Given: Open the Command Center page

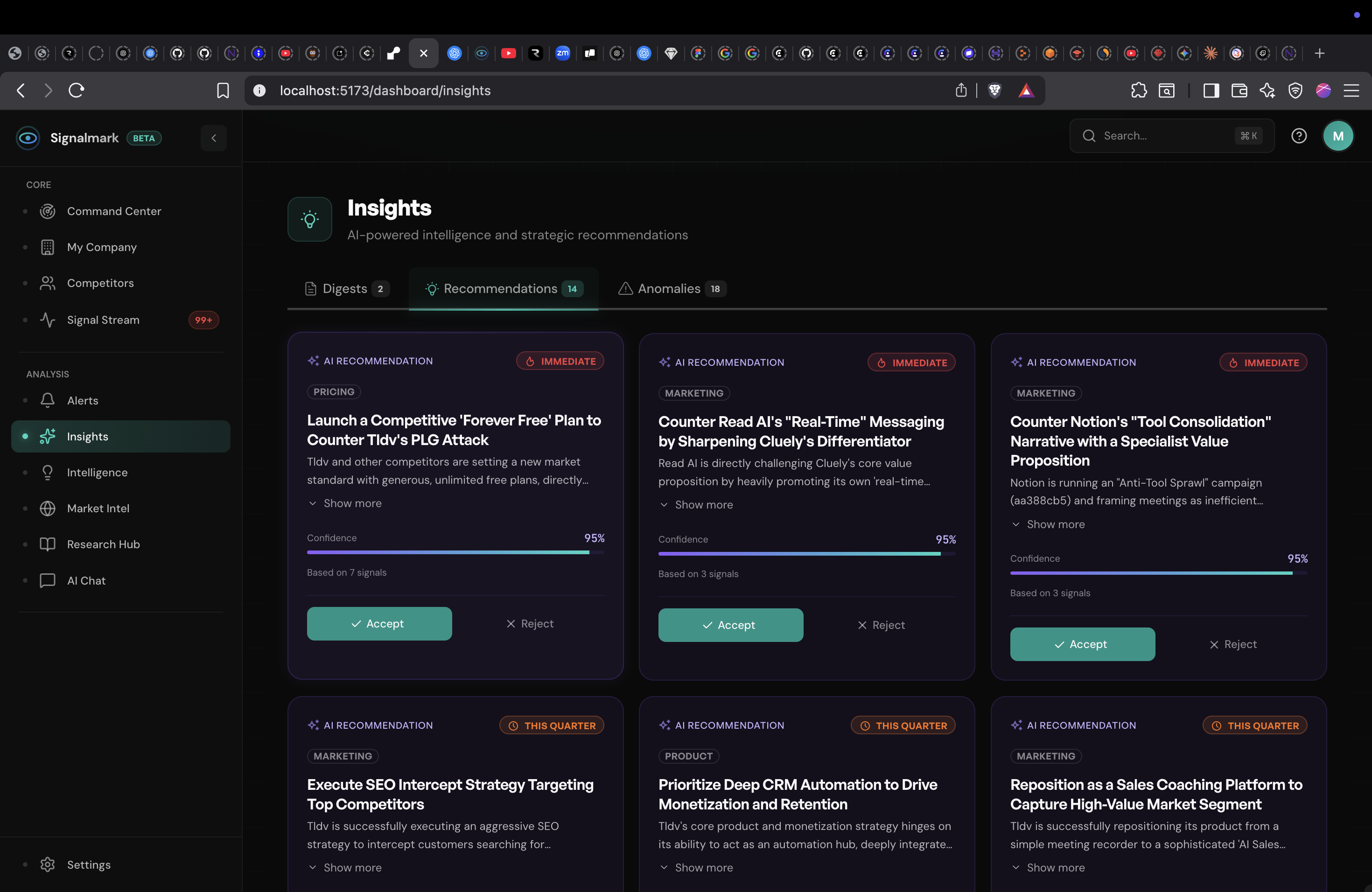Looking at the screenshot, I should [x=113, y=211].
